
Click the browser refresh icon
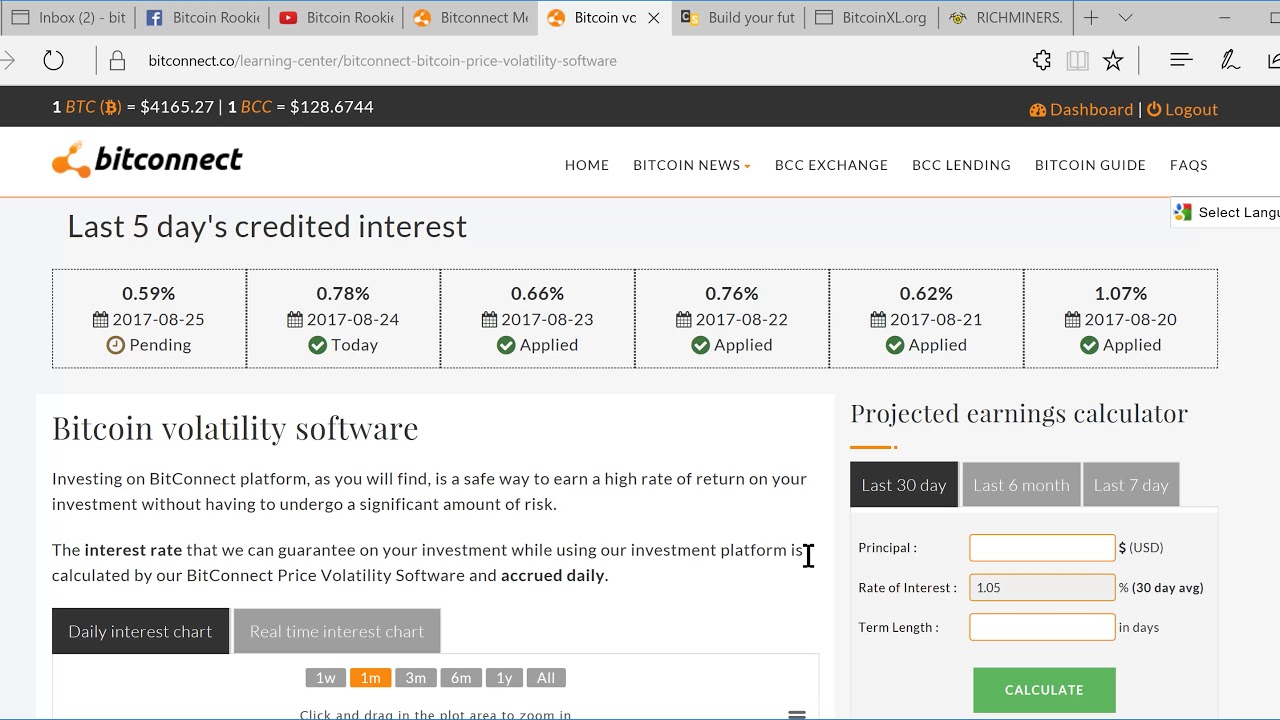pyautogui.click(x=54, y=61)
